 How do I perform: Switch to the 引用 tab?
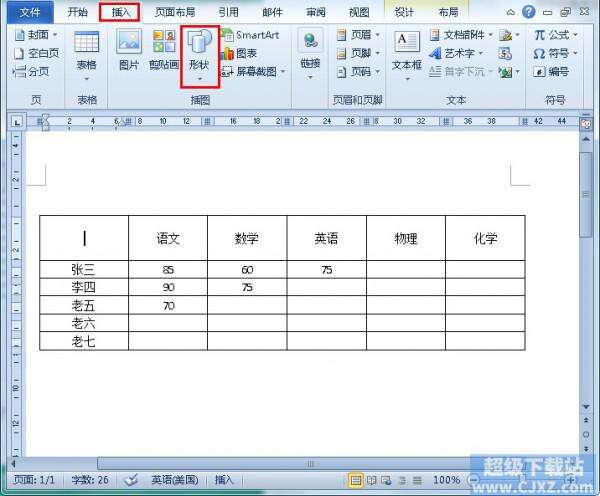(x=228, y=12)
